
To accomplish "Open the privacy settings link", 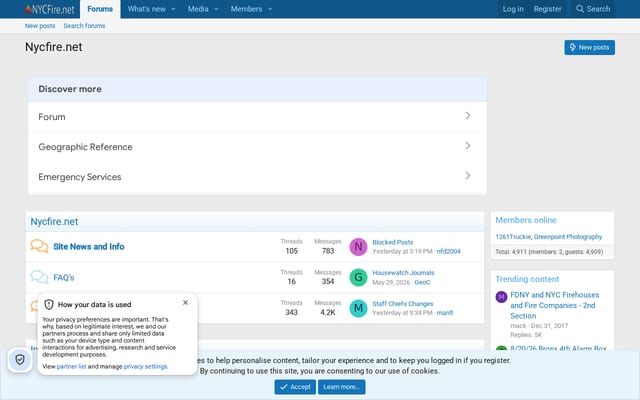I will tap(145, 367).
